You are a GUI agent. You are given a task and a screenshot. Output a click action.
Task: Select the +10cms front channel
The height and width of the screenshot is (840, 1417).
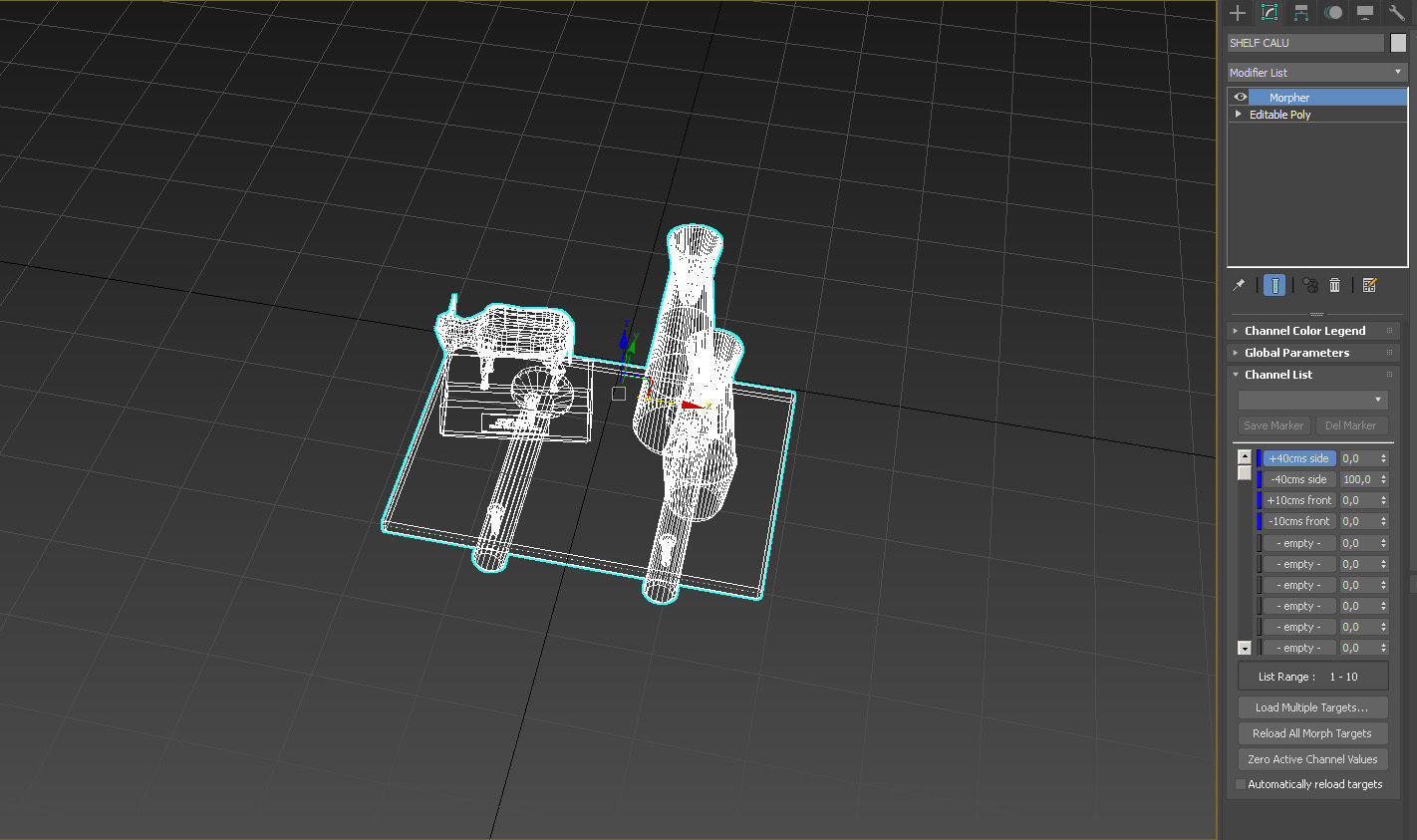point(1299,500)
